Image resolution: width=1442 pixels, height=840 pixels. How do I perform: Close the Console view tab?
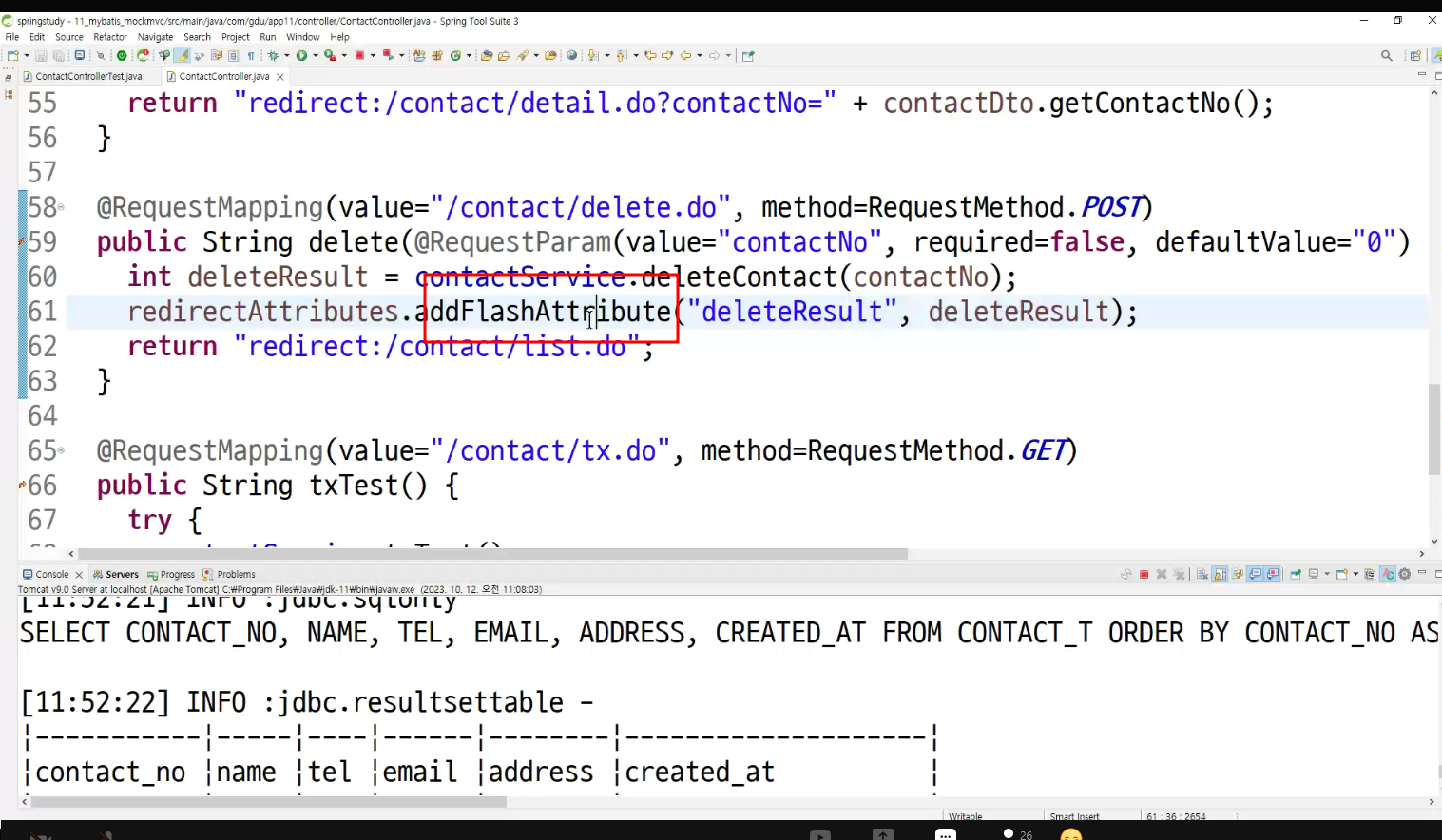point(79,575)
